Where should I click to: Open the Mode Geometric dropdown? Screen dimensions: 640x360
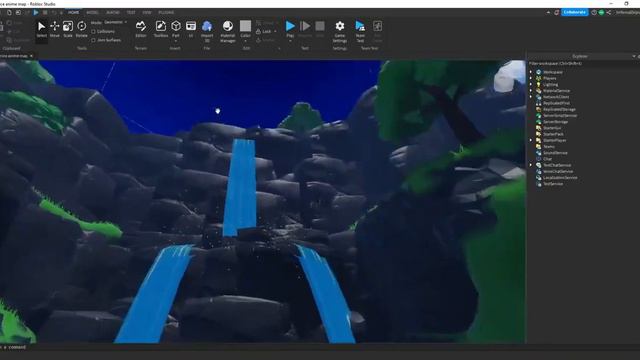(116, 22)
